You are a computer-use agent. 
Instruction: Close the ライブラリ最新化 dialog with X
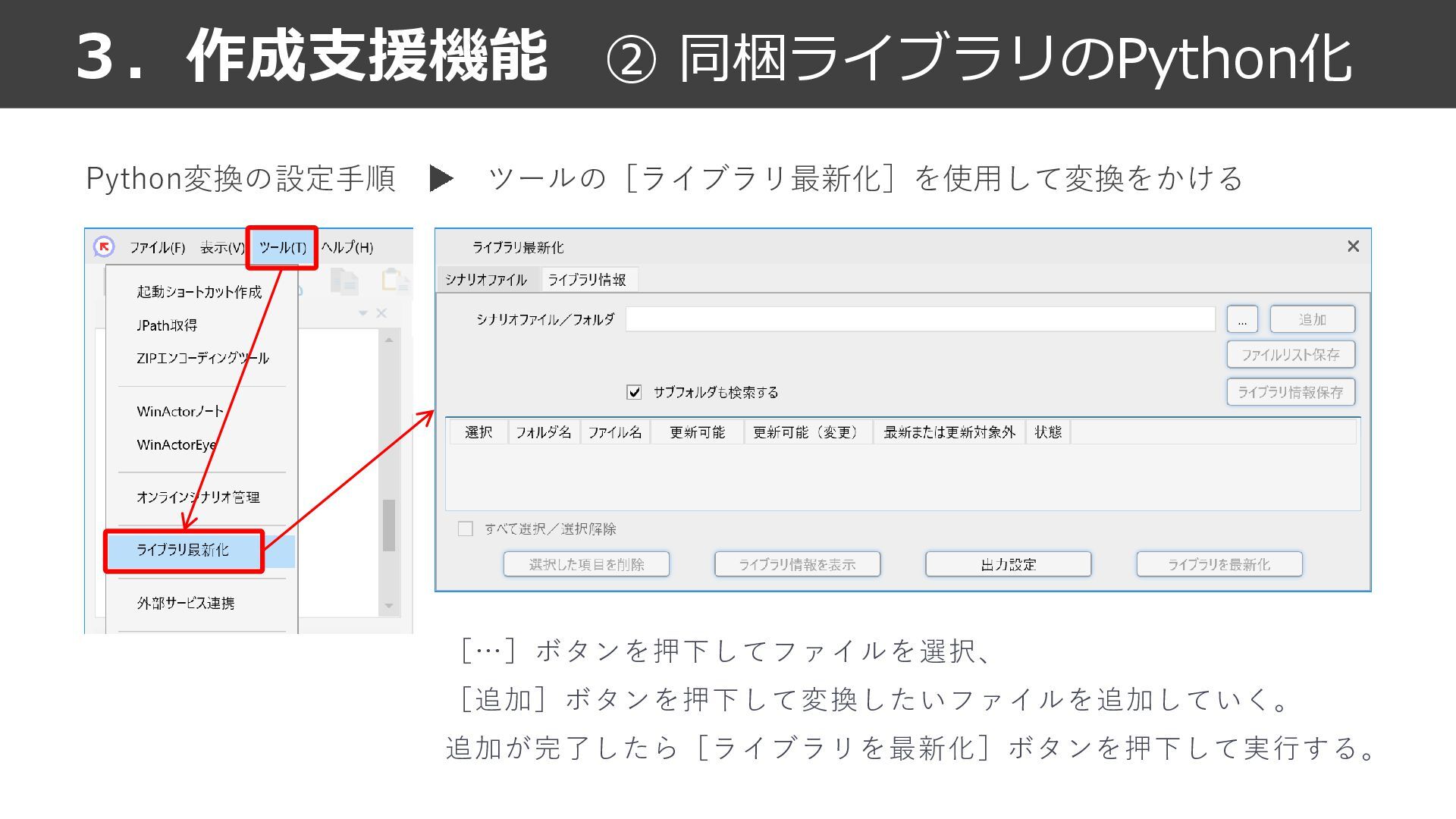pyautogui.click(x=1353, y=246)
